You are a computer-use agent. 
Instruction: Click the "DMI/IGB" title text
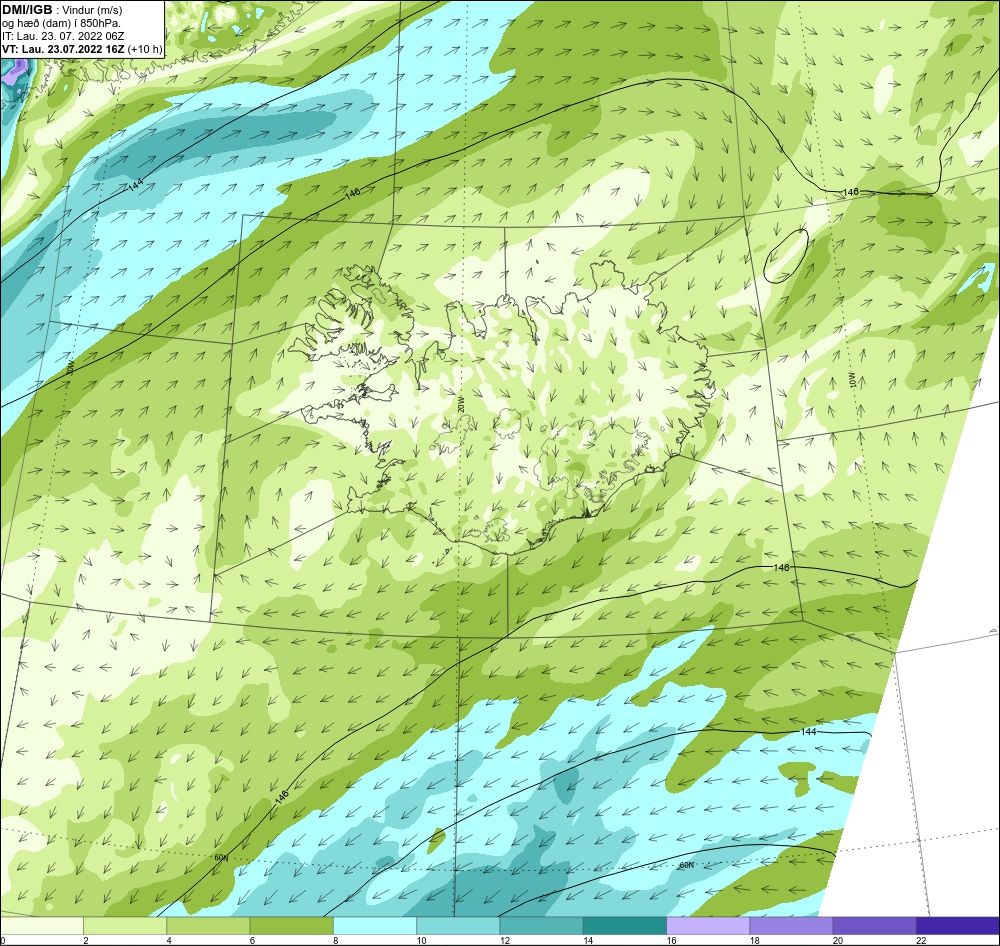pos(27,10)
